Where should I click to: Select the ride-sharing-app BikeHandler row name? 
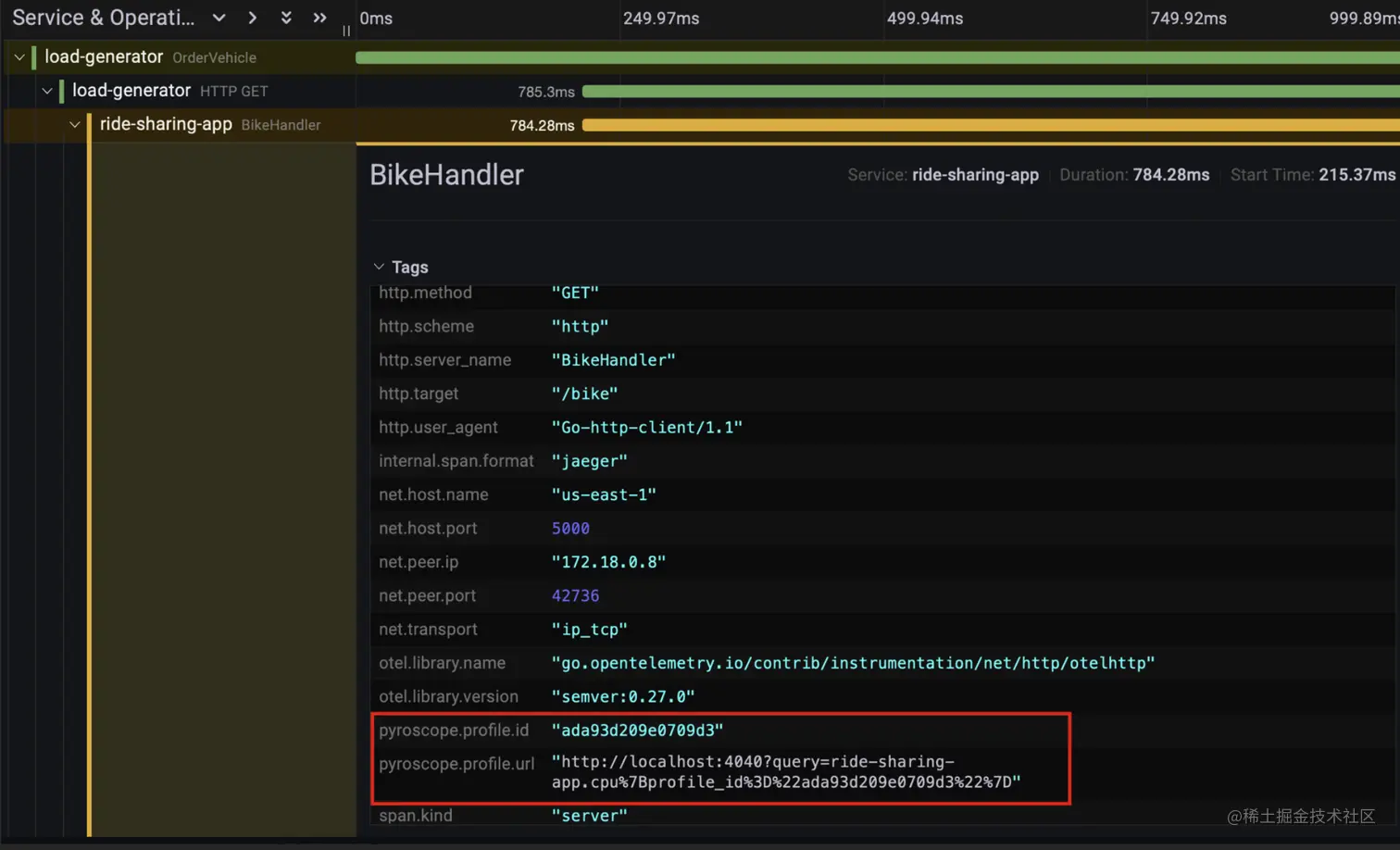tap(210, 124)
